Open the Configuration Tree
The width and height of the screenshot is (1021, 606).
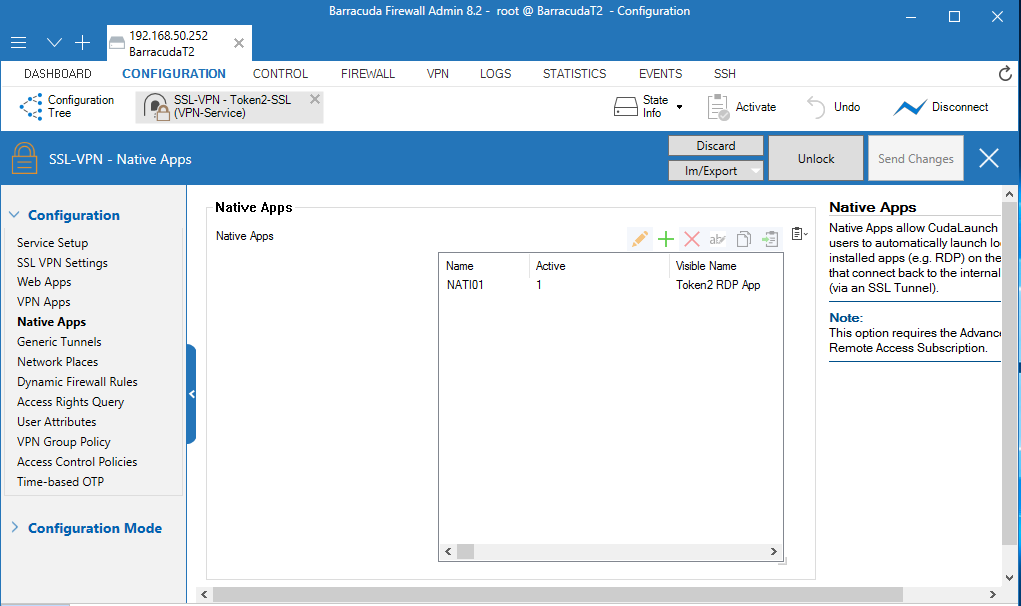(x=67, y=107)
